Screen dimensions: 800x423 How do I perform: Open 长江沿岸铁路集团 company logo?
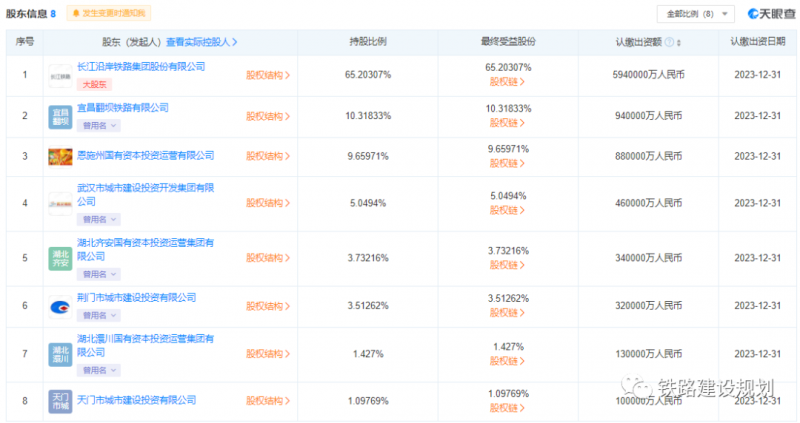[x=60, y=76]
